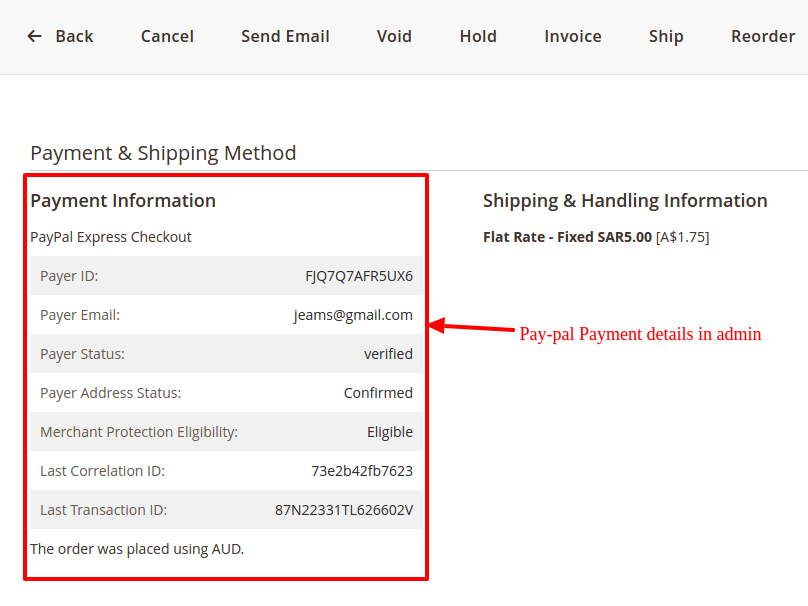Click the Payment Information section title

click(x=123, y=201)
